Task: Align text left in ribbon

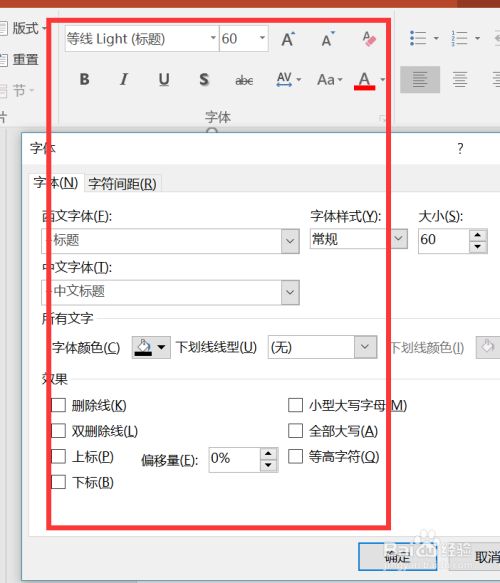Action: pos(420,80)
